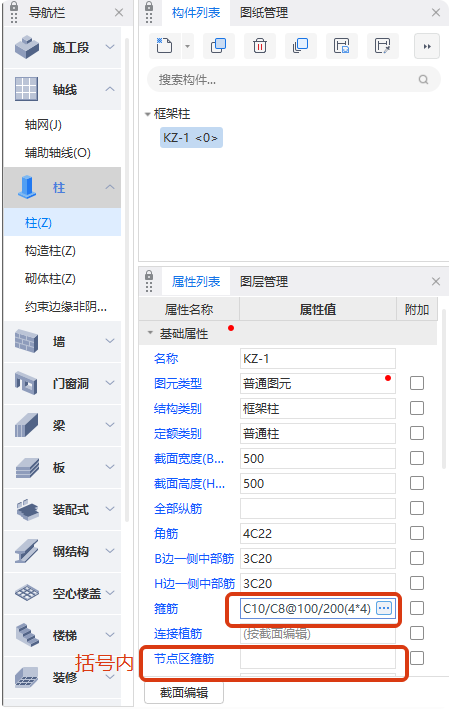Check the 图元类型 附加 checkbox
Screen dimensions: 449x709
[417, 383]
